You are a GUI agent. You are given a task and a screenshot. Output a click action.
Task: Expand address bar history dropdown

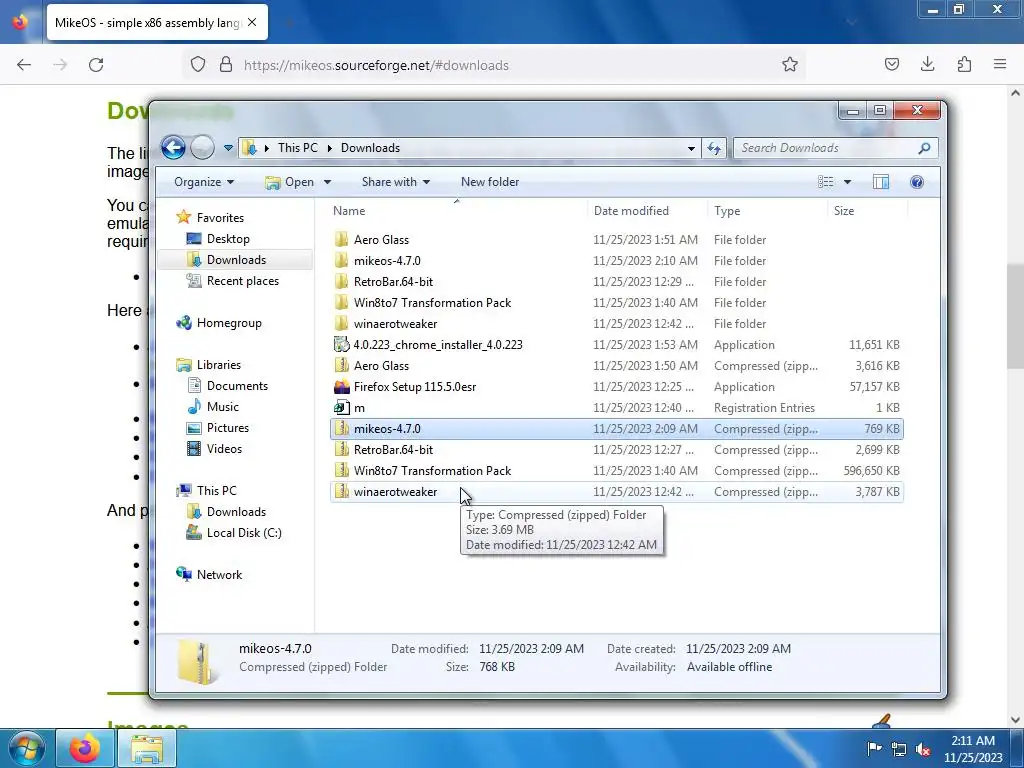pyautogui.click(x=691, y=148)
